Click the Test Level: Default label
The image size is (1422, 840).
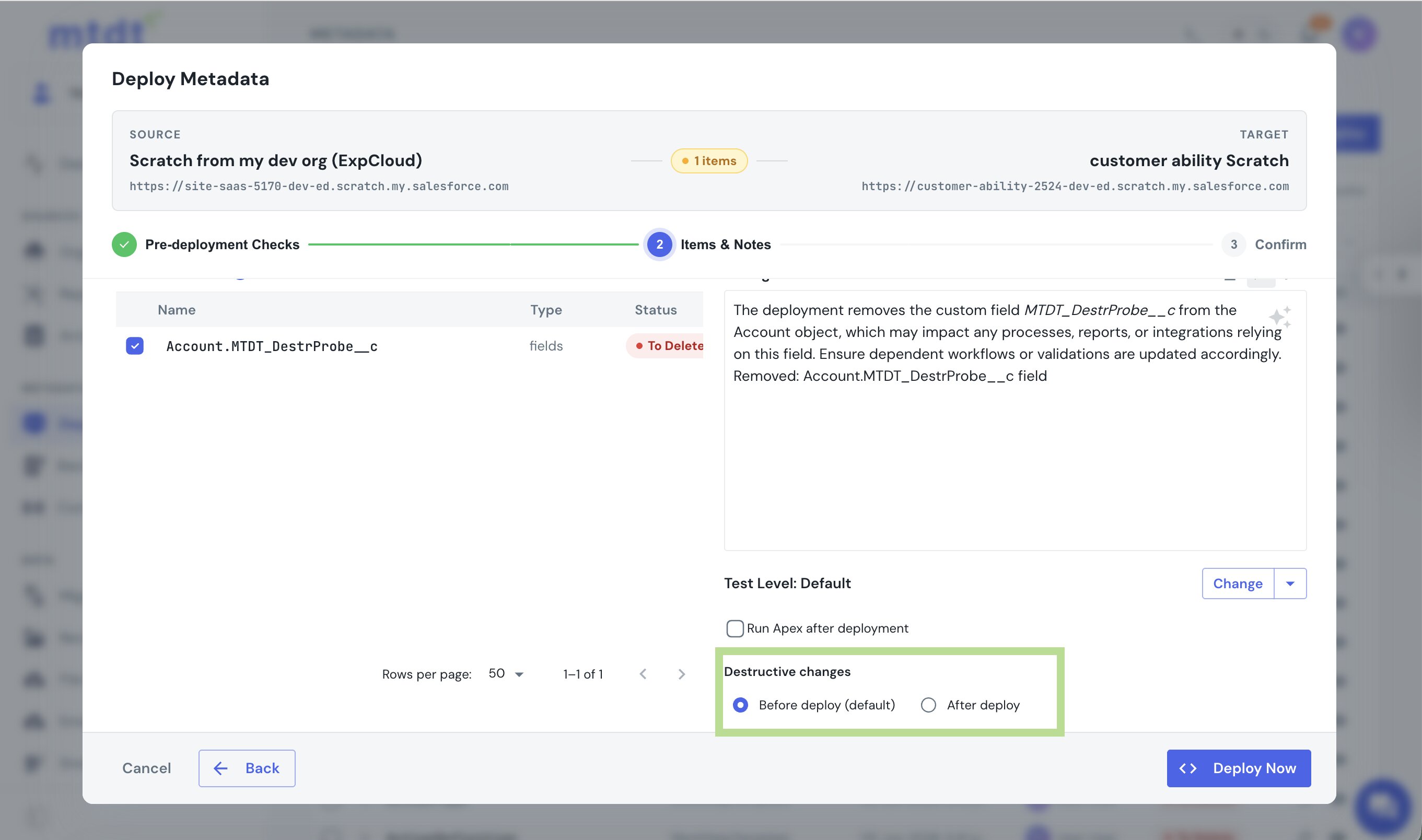click(787, 583)
